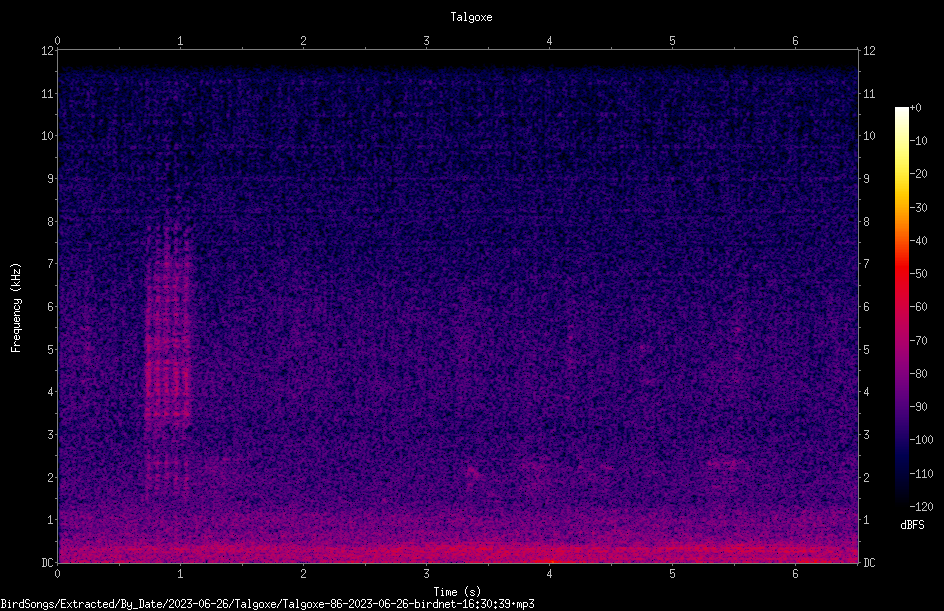
Task: Click the +0 label on the dBFS scale
Action: point(916,108)
